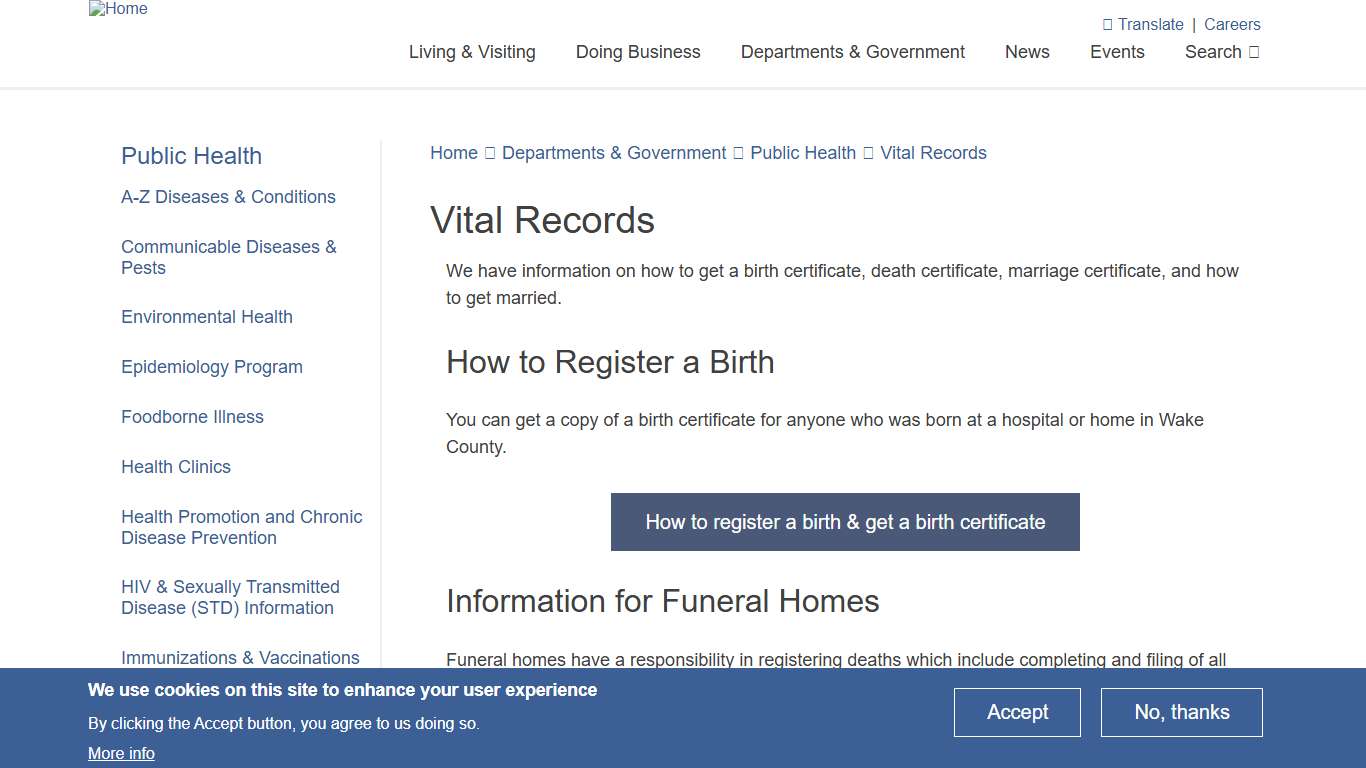The height and width of the screenshot is (768, 1366).
Task: Select Doing Business in the navigation
Action: 637,52
